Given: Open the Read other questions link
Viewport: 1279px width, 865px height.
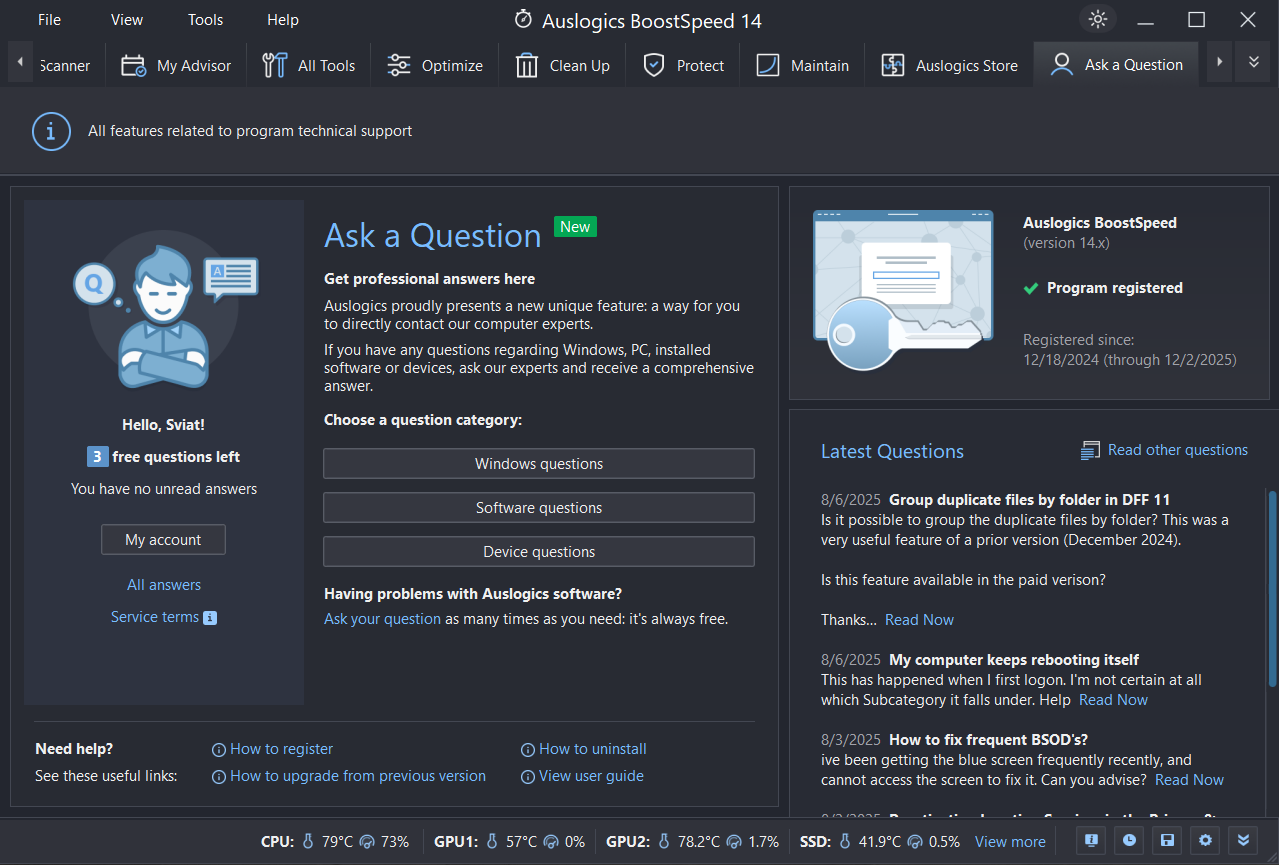Looking at the screenshot, I should click(1177, 449).
